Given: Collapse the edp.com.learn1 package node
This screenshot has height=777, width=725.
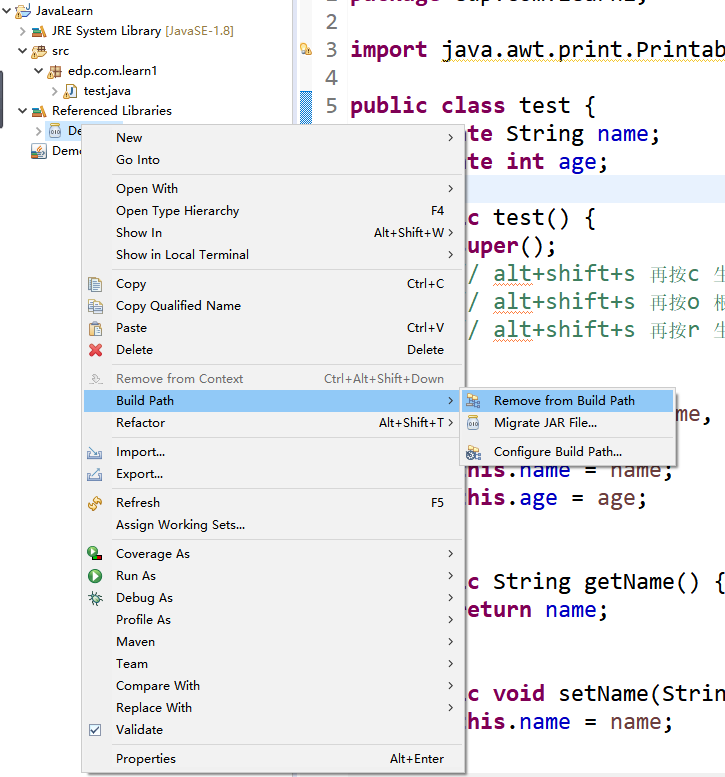Looking at the screenshot, I should coord(38,71).
